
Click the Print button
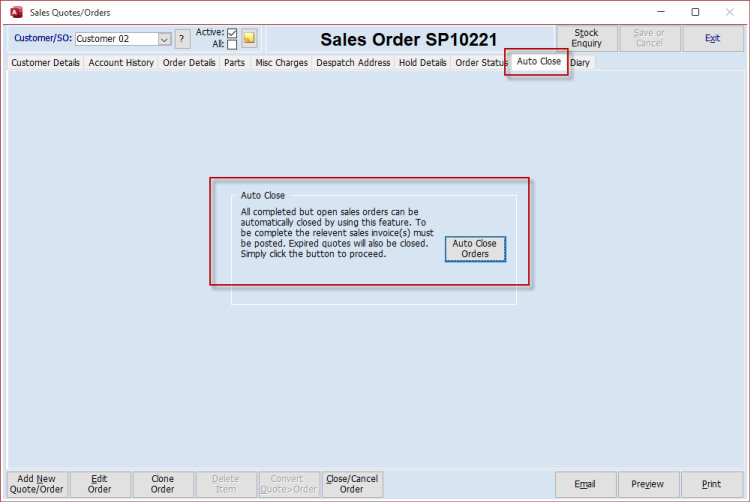tap(711, 484)
